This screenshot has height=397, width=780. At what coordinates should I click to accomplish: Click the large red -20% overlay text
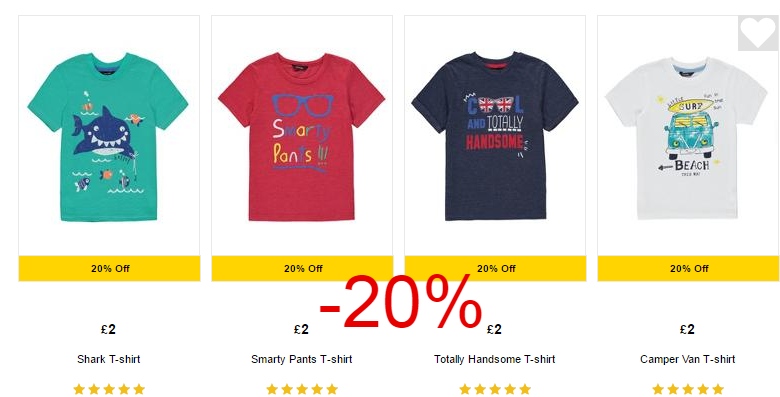coord(401,303)
